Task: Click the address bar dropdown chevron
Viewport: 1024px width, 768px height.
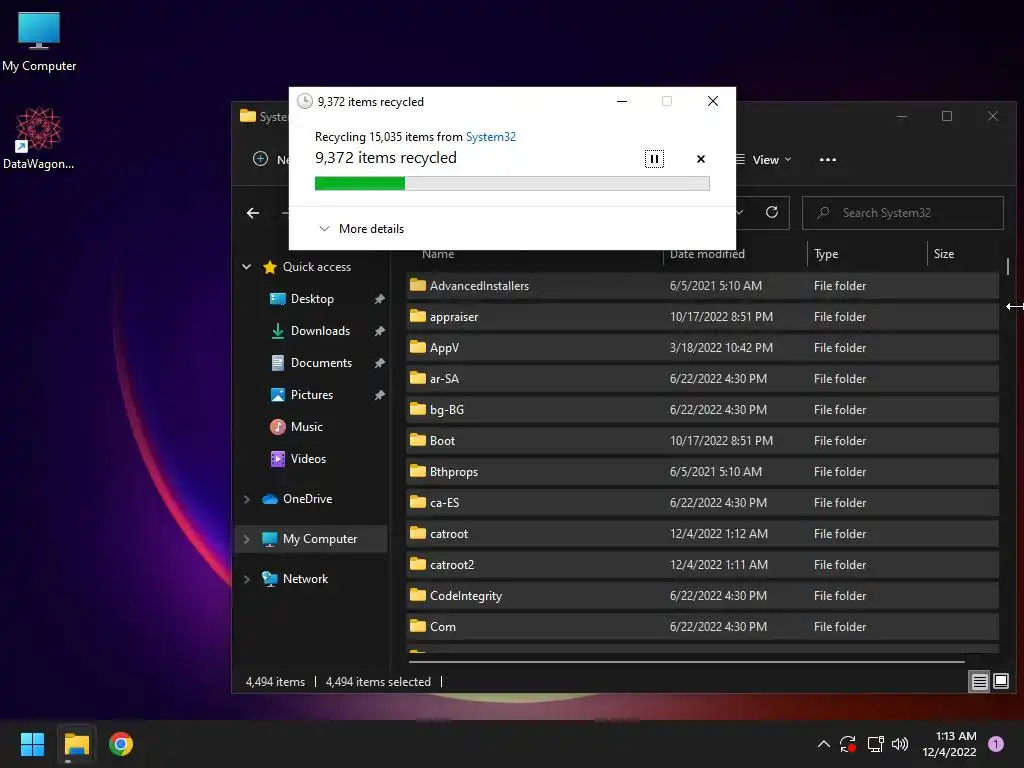Action: [x=740, y=212]
